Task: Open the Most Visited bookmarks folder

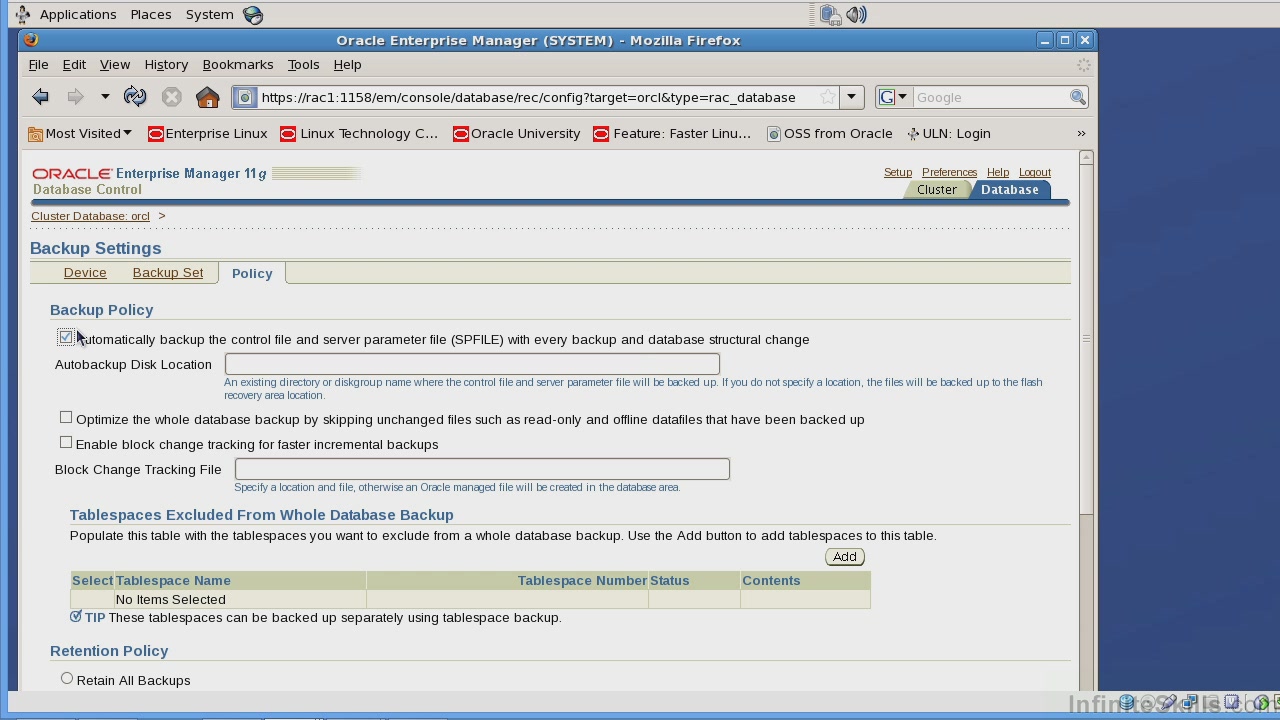Action: (x=80, y=133)
